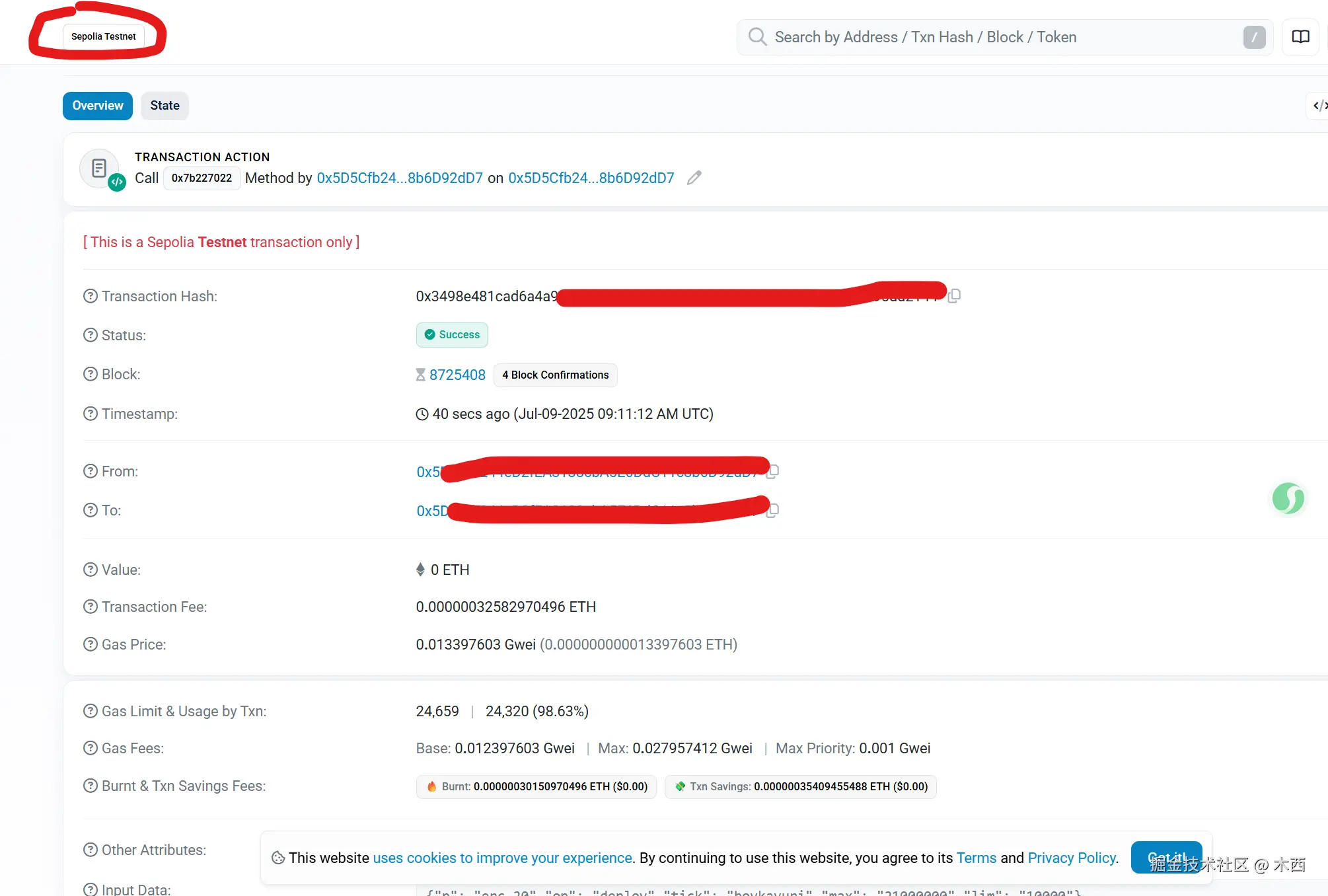
Task: Select the Overview tab
Action: point(98,106)
